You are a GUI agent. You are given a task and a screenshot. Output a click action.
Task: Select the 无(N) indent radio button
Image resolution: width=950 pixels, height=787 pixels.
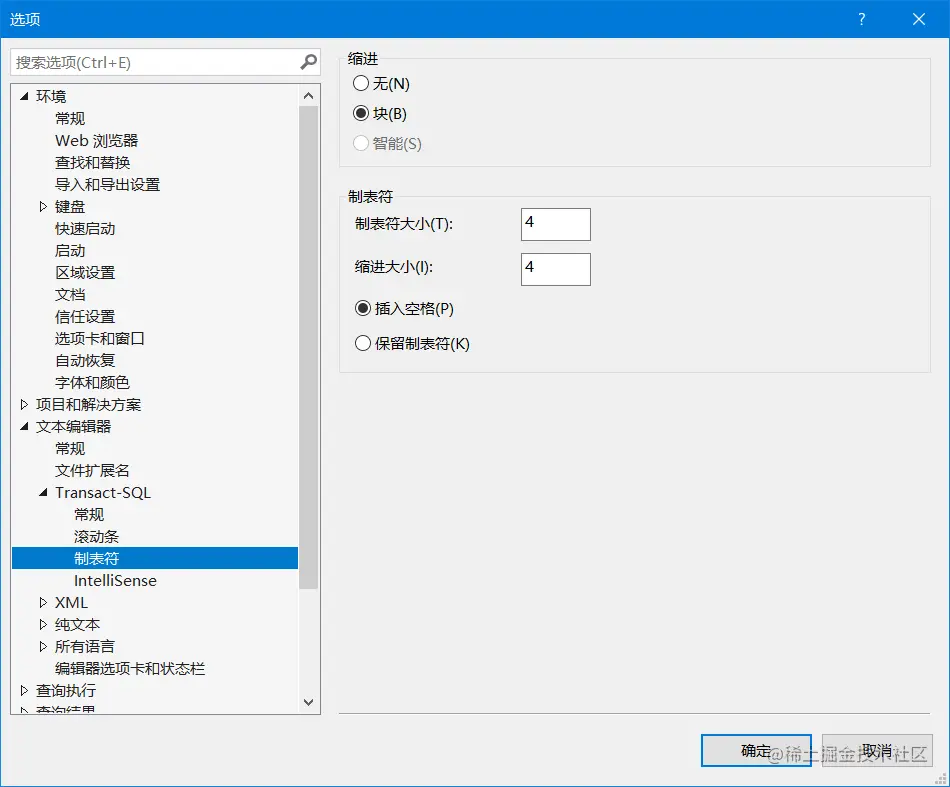361,84
